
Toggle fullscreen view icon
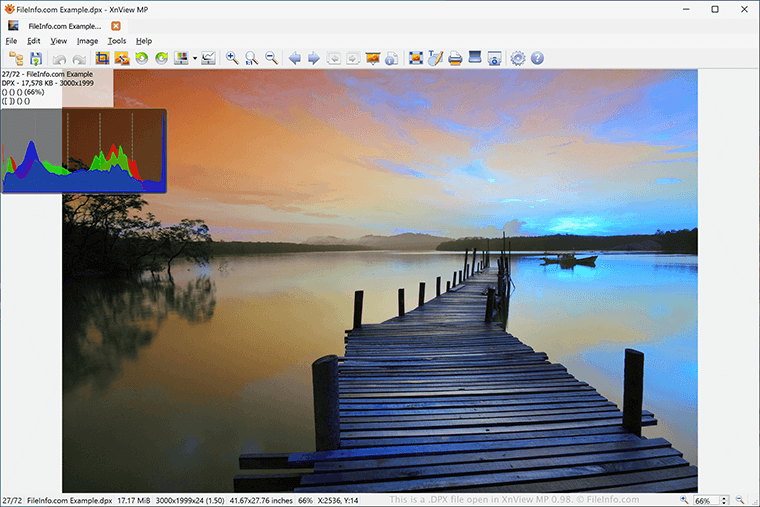416,59
